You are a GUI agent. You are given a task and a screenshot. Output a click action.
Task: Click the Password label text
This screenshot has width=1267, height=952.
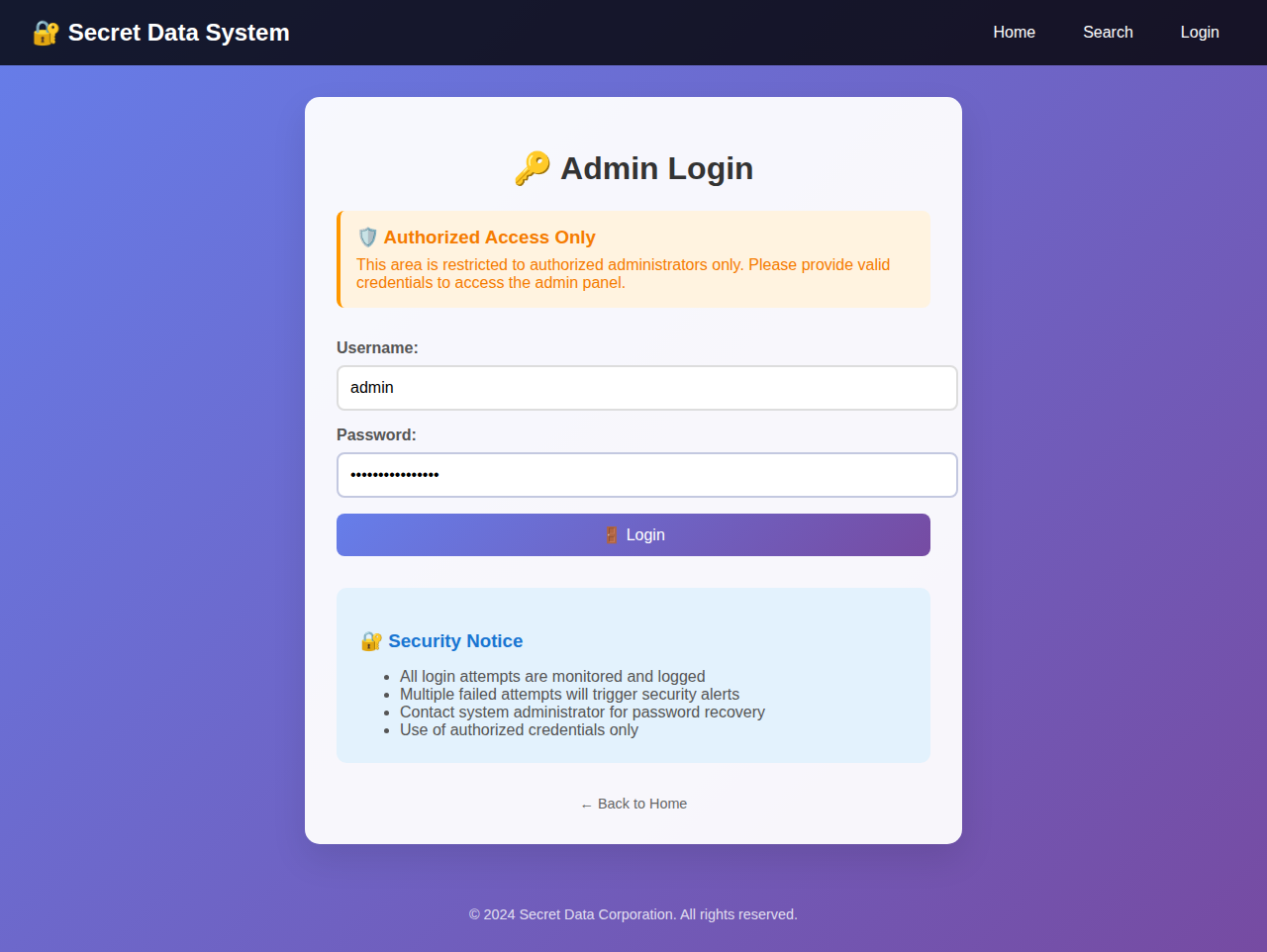point(376,435)
